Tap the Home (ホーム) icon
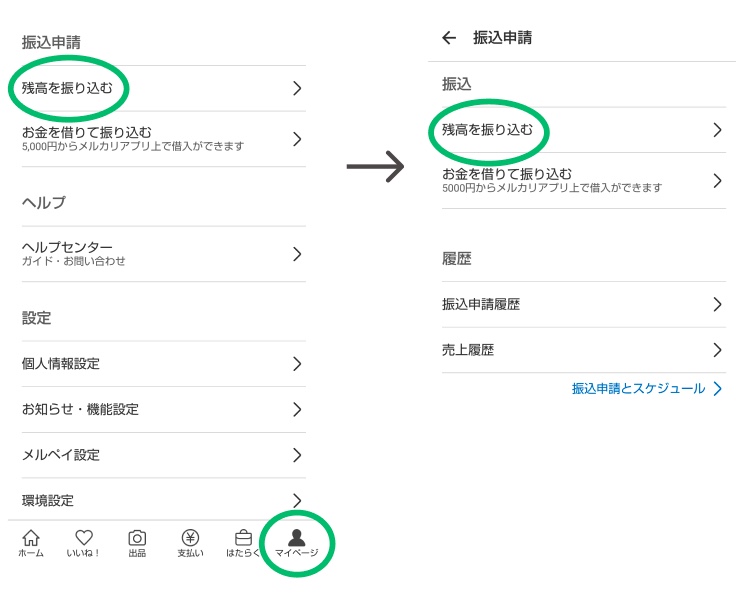 click(31, 543)
